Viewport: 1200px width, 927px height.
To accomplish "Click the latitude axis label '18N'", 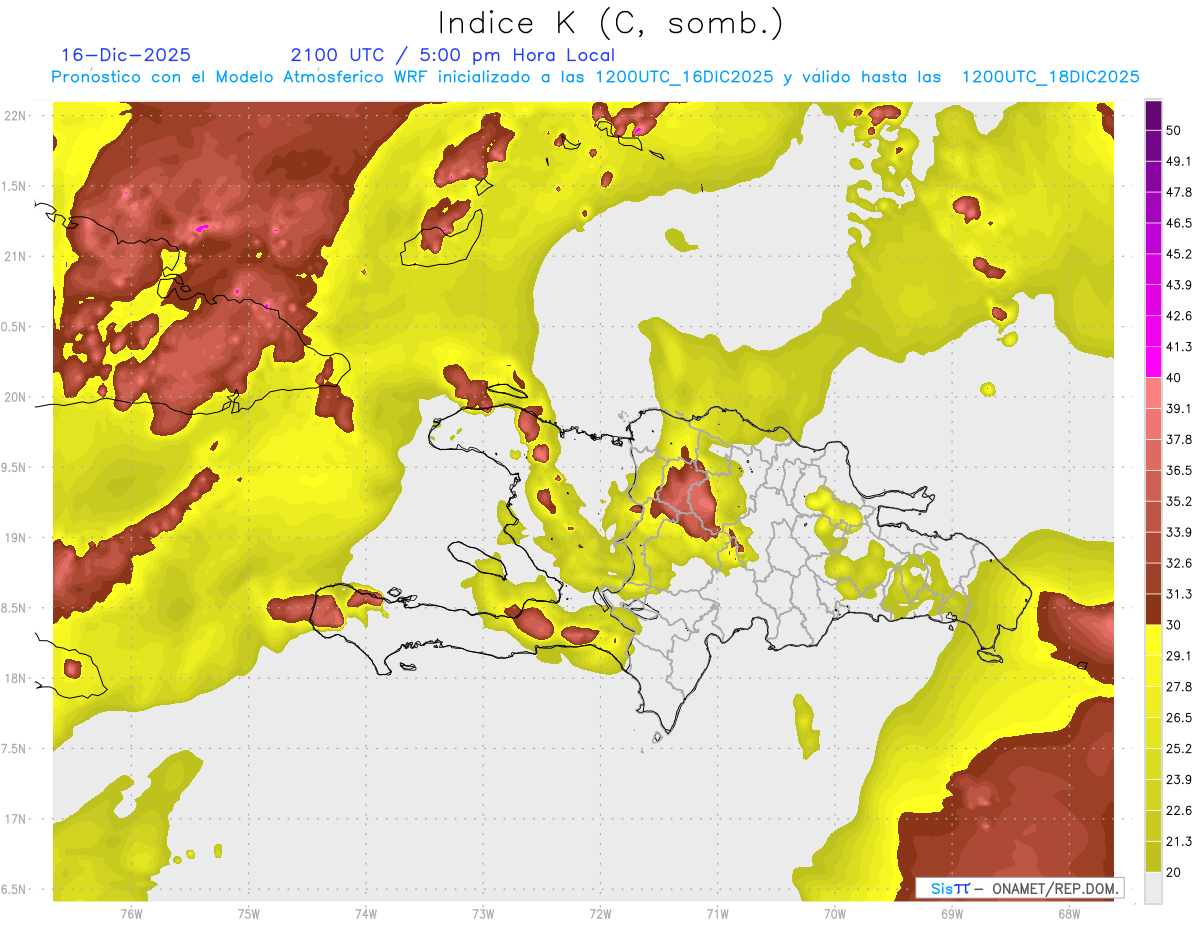I will pos(15,678).
